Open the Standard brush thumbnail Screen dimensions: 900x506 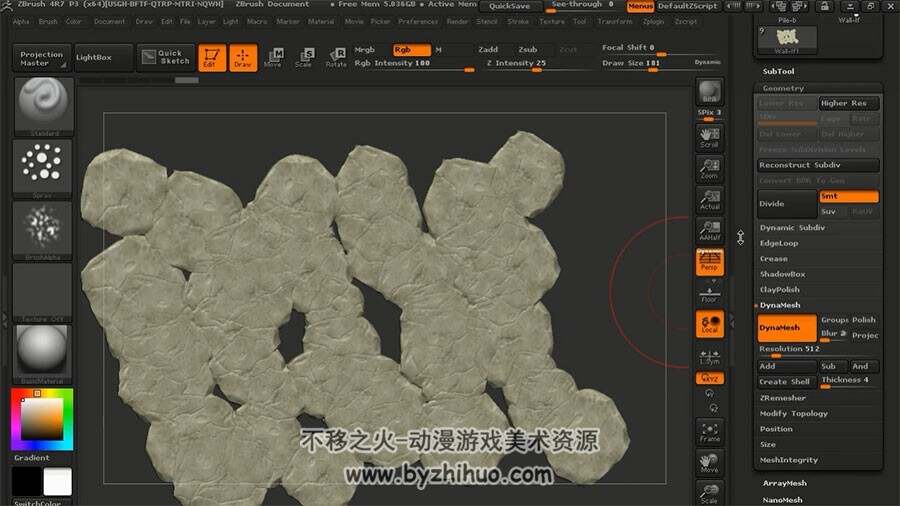pyautogui.click(x=43, y=106)
